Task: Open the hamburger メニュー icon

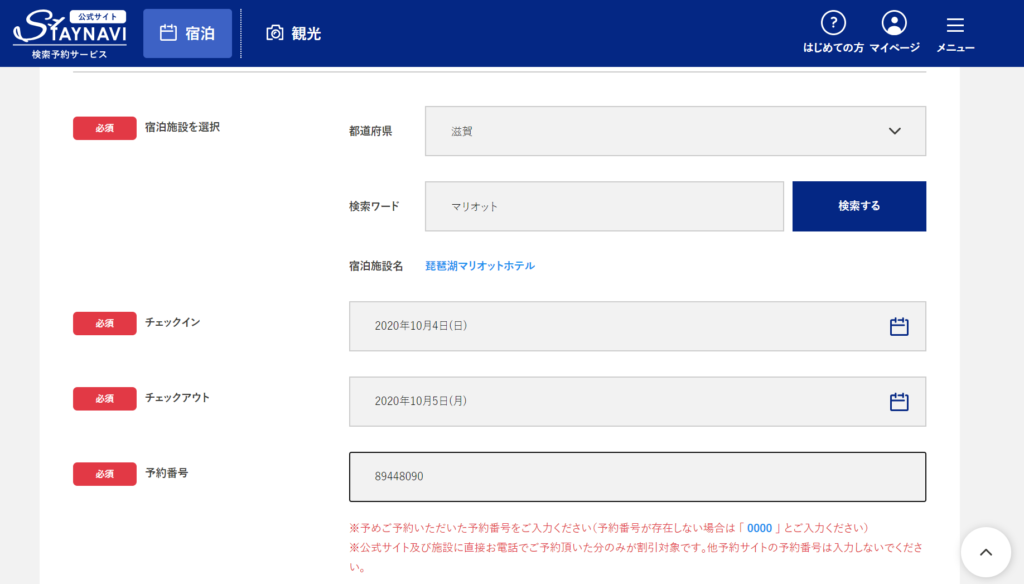Action: [x=955, y=25]
